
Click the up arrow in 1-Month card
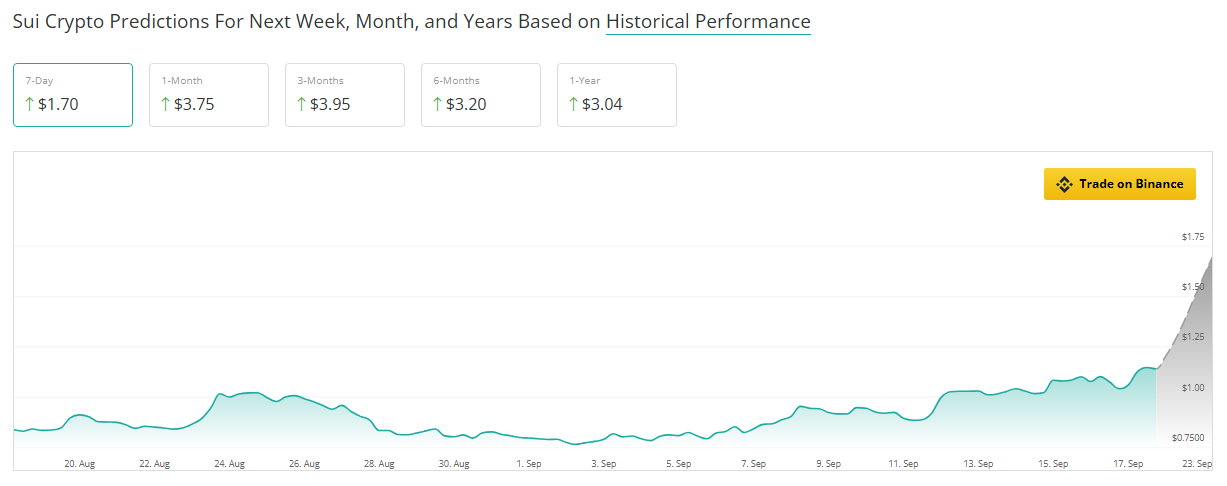[165, 104]
